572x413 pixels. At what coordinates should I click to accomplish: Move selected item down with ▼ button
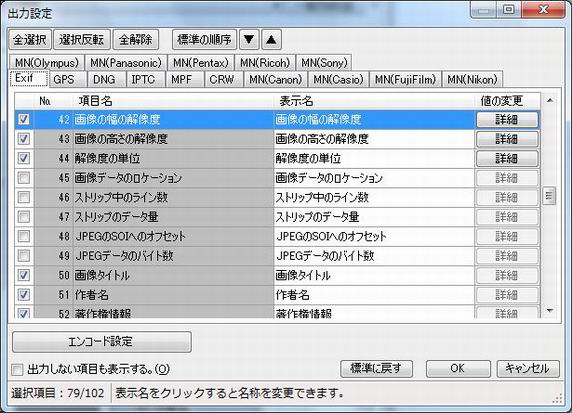(249, 39)
